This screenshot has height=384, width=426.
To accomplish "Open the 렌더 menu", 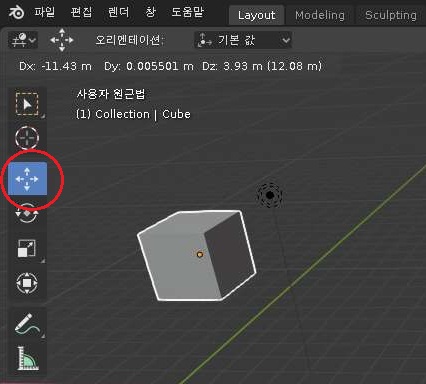I will click(118, 13).
